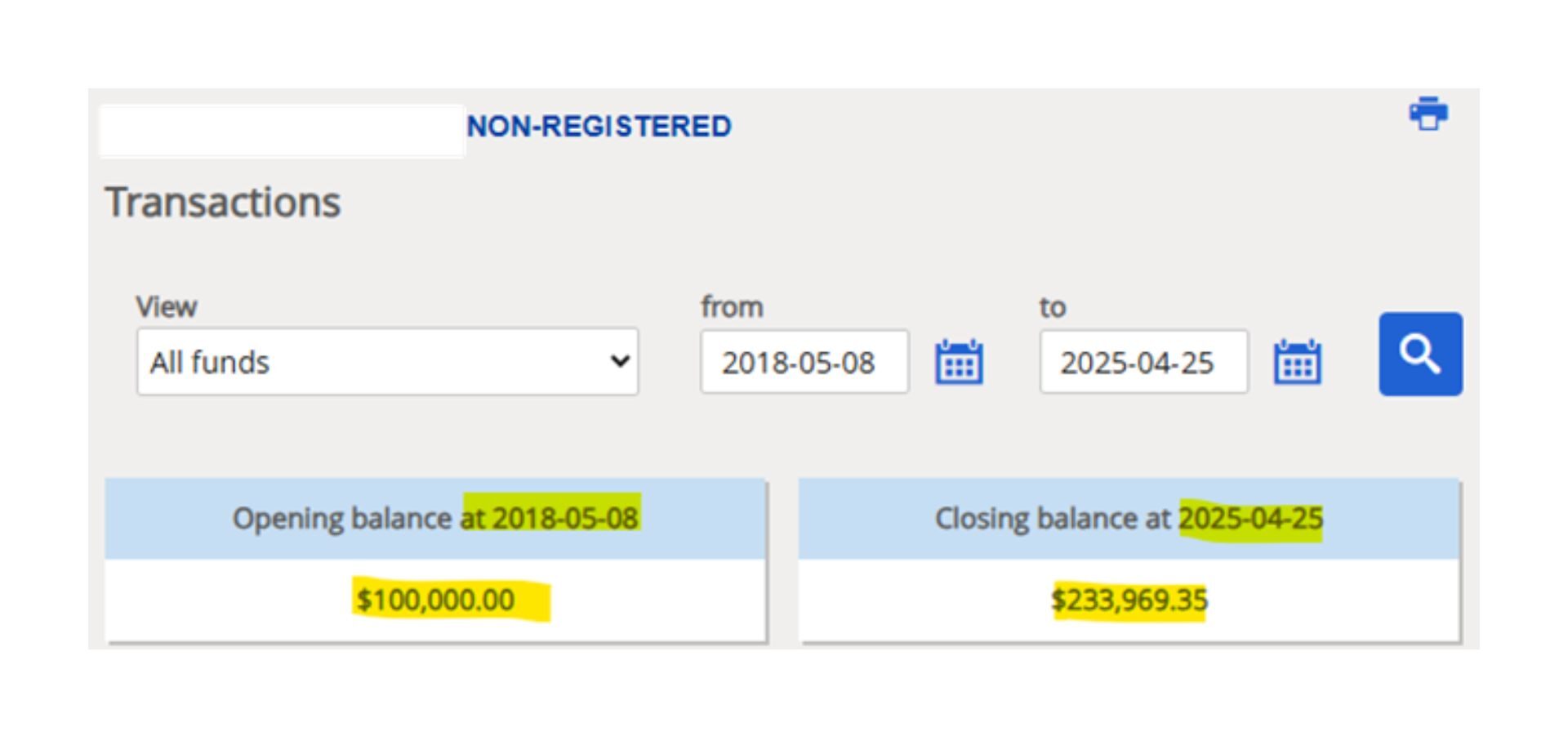Click the Transactions heading
The height and width of the screenshot is (750, 1568).
click(222, 202)
